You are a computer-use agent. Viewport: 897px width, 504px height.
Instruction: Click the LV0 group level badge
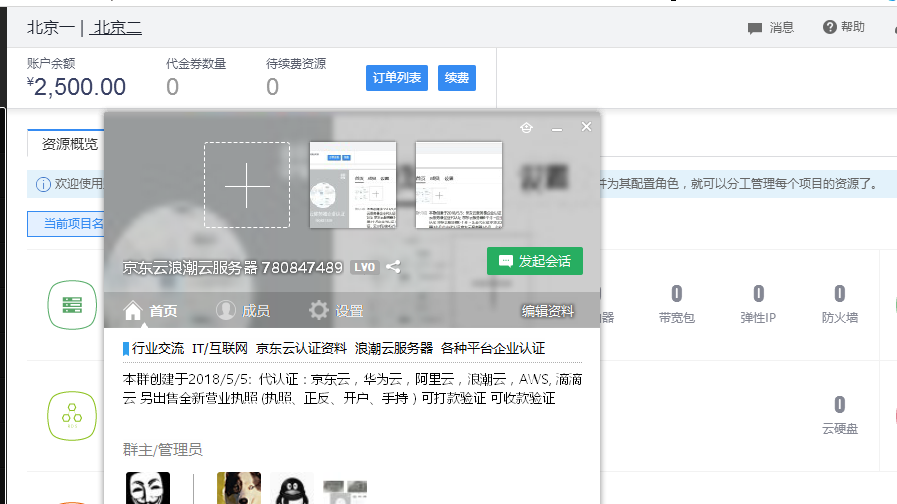(x=364, y=267)
